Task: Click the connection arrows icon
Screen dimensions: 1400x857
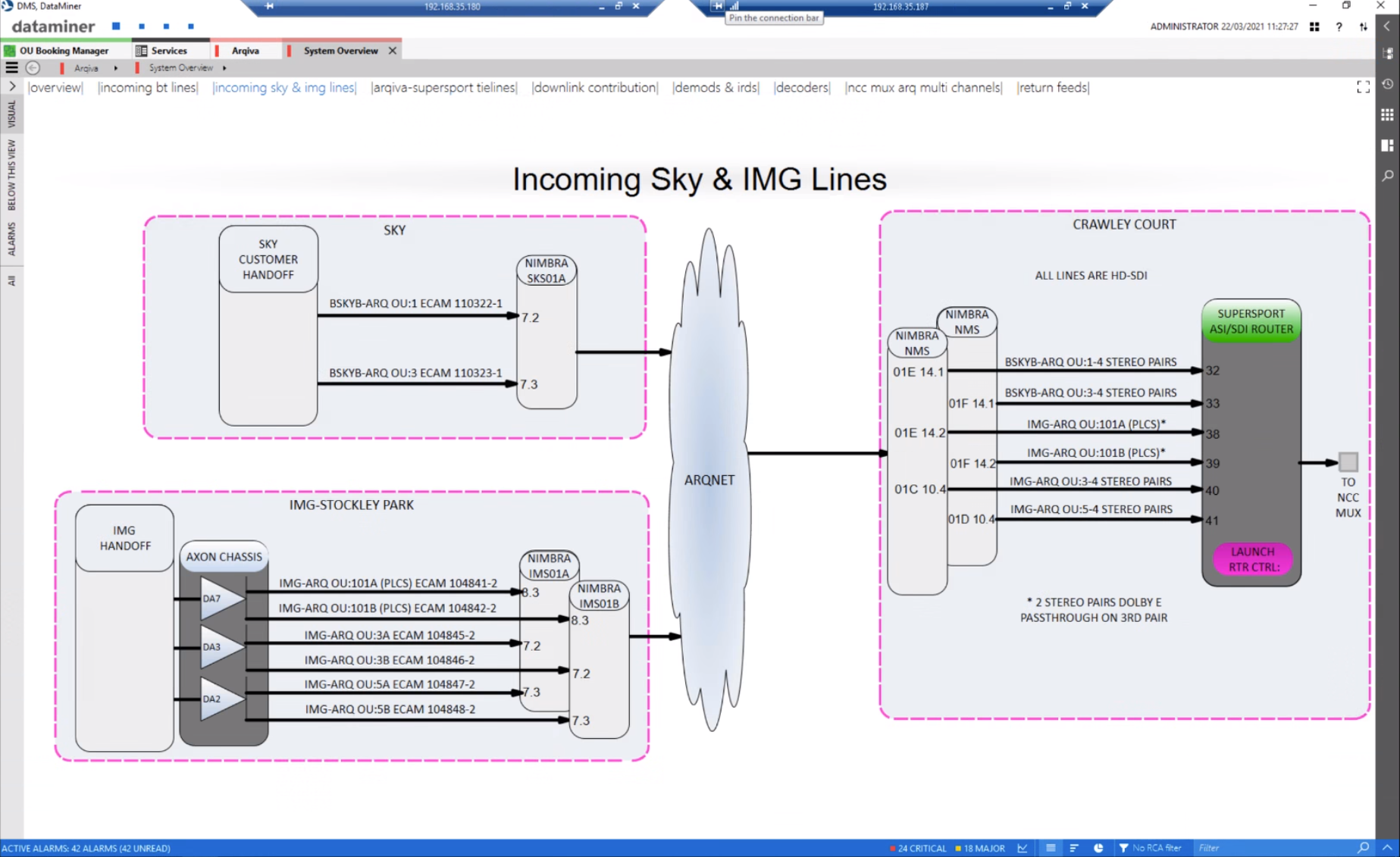Action: [x=1363, y=27]
